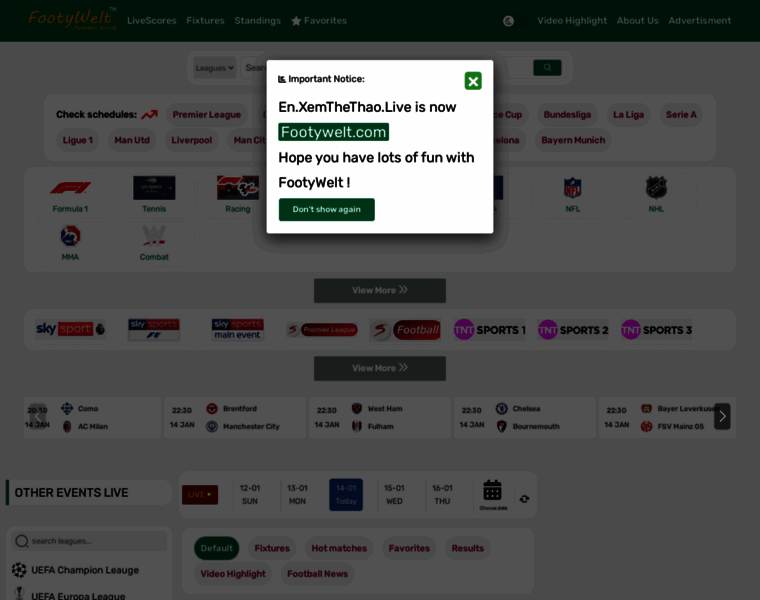Select the Results filter
Image resolution: width=760 pixels, height=600 pixels.
[x=467, y=548]
